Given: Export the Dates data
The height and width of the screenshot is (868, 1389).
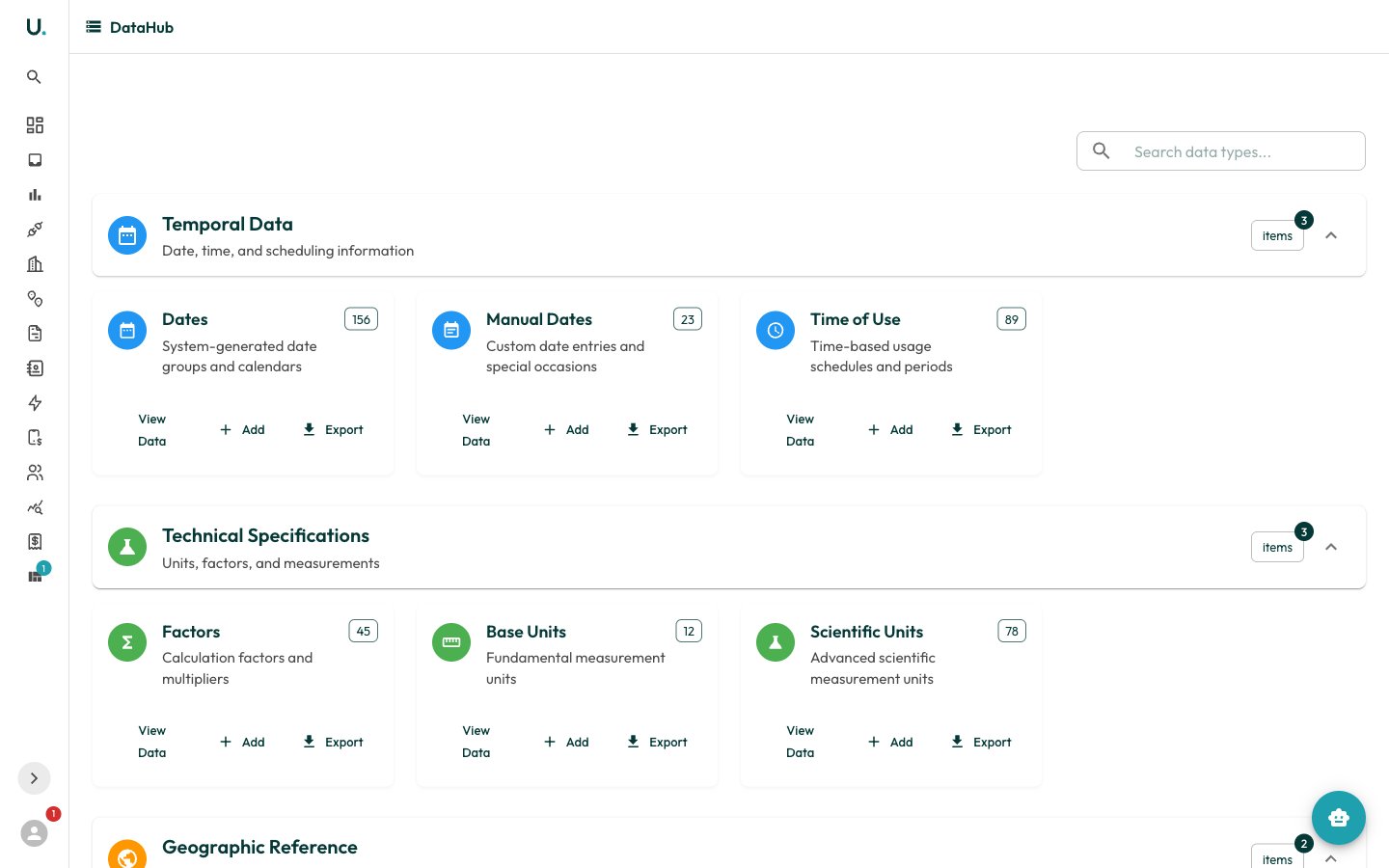Looking at the screenshot, I should pyautogui.click(x=333, y=430).
